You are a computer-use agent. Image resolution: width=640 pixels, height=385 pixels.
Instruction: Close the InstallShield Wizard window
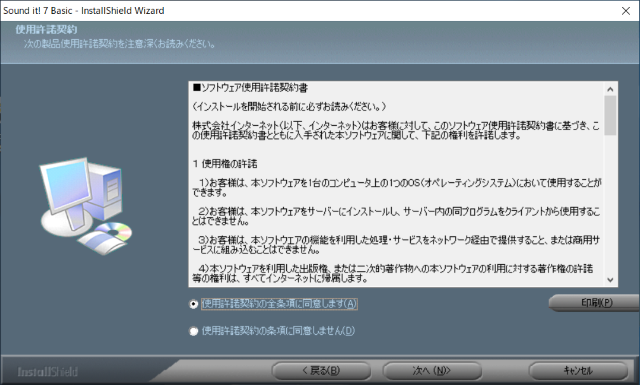click(x=626, y=11)
